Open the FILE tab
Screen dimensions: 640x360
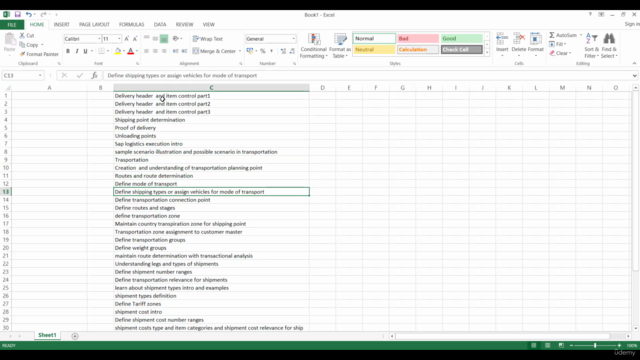click(12, 24)
